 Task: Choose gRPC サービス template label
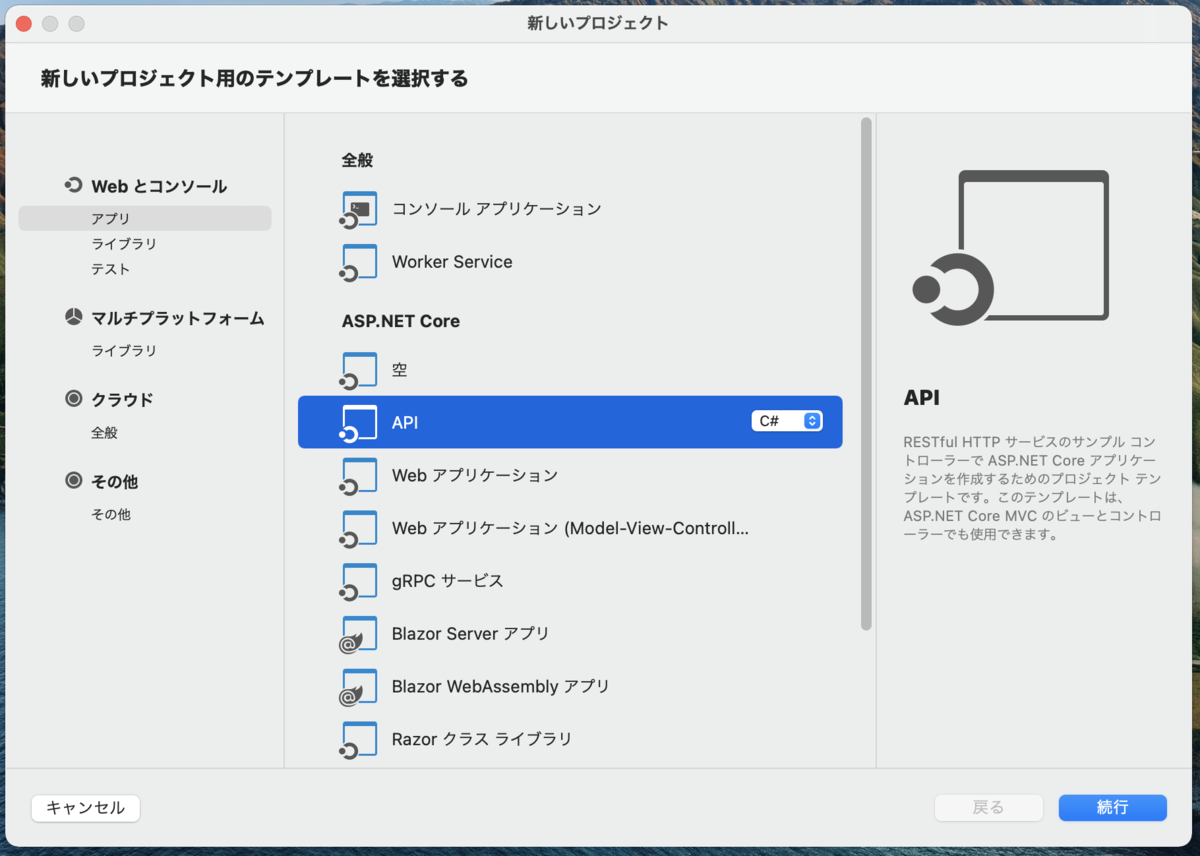(x=447, y=581)
